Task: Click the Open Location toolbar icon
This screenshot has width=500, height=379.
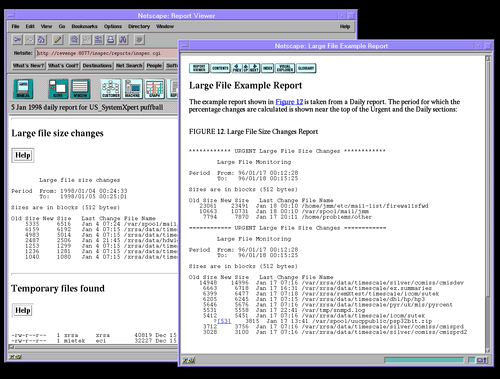Action: [x=98, y=40]
